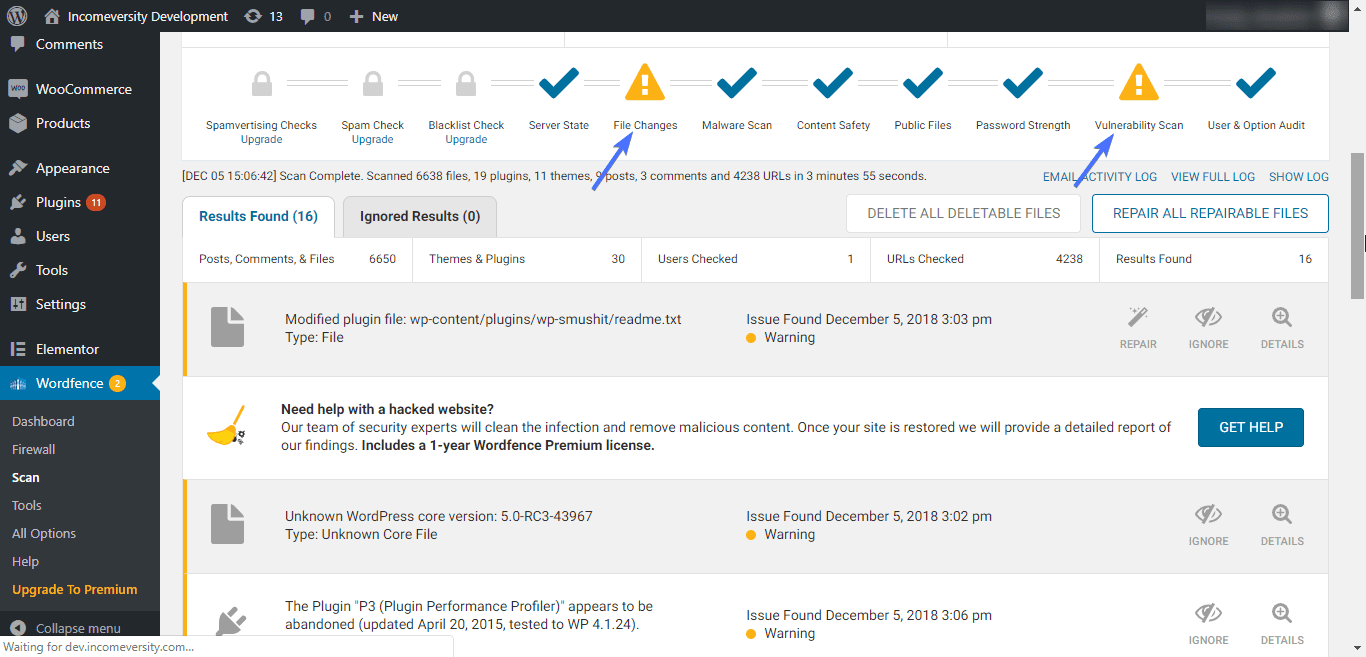Click Delete All Deletable Files button
Viewport: 1366px width, 657px height.
click(964, 213)
